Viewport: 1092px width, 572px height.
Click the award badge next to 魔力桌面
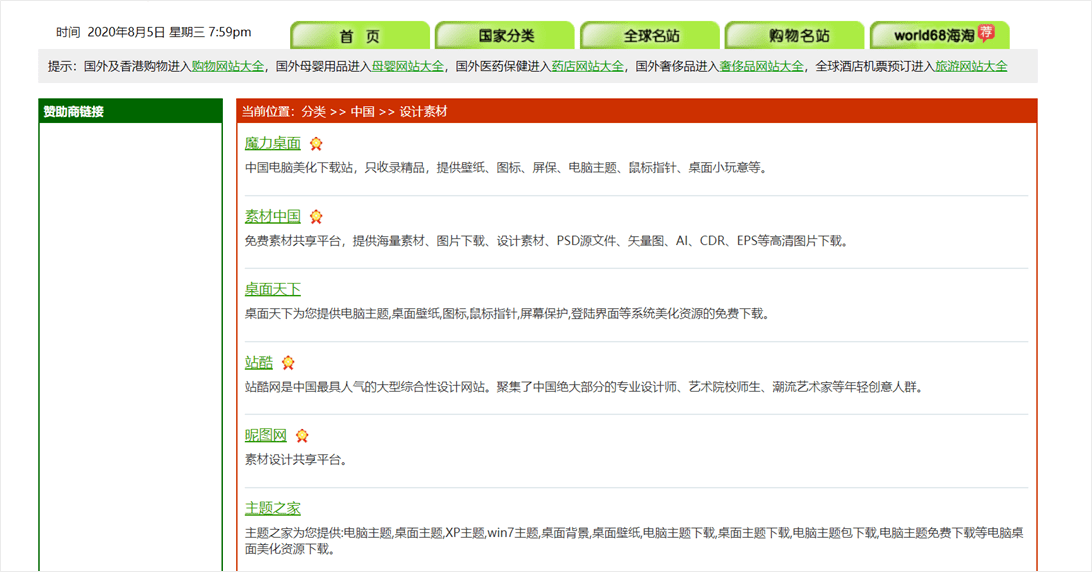(x=316, y=144)
